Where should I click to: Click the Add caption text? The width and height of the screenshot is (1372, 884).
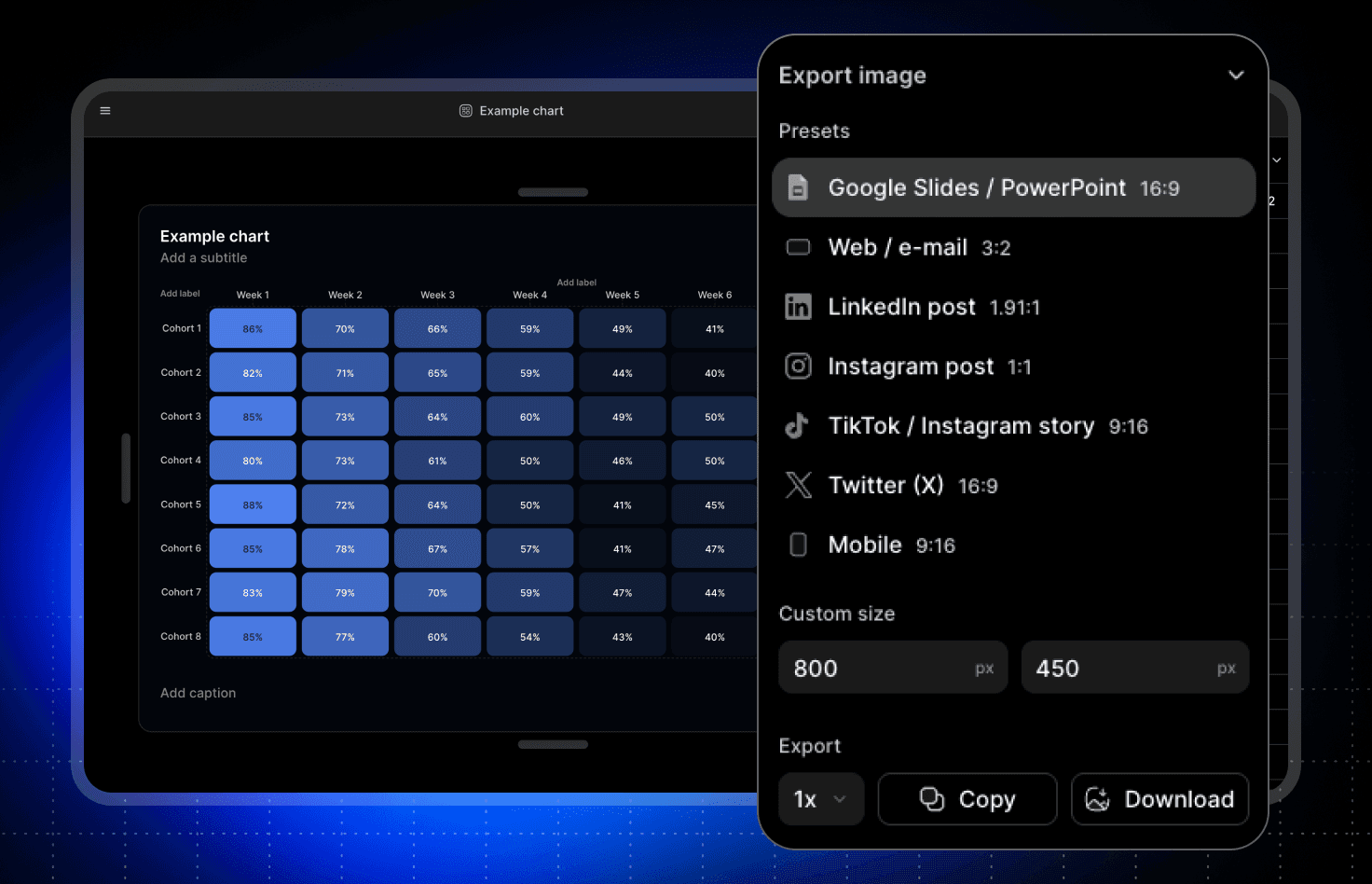198,693
